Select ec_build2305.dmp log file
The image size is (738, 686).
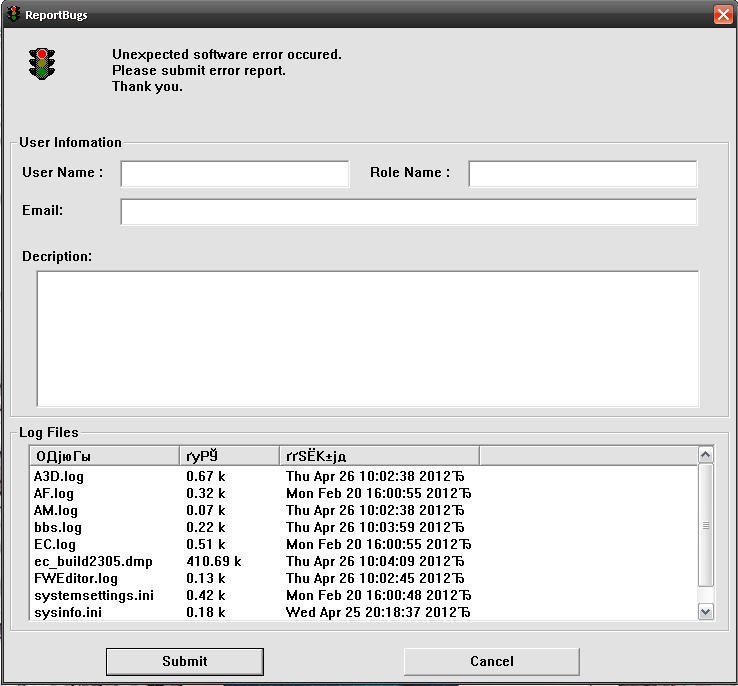pyautogui.click(x=93, y=561)
